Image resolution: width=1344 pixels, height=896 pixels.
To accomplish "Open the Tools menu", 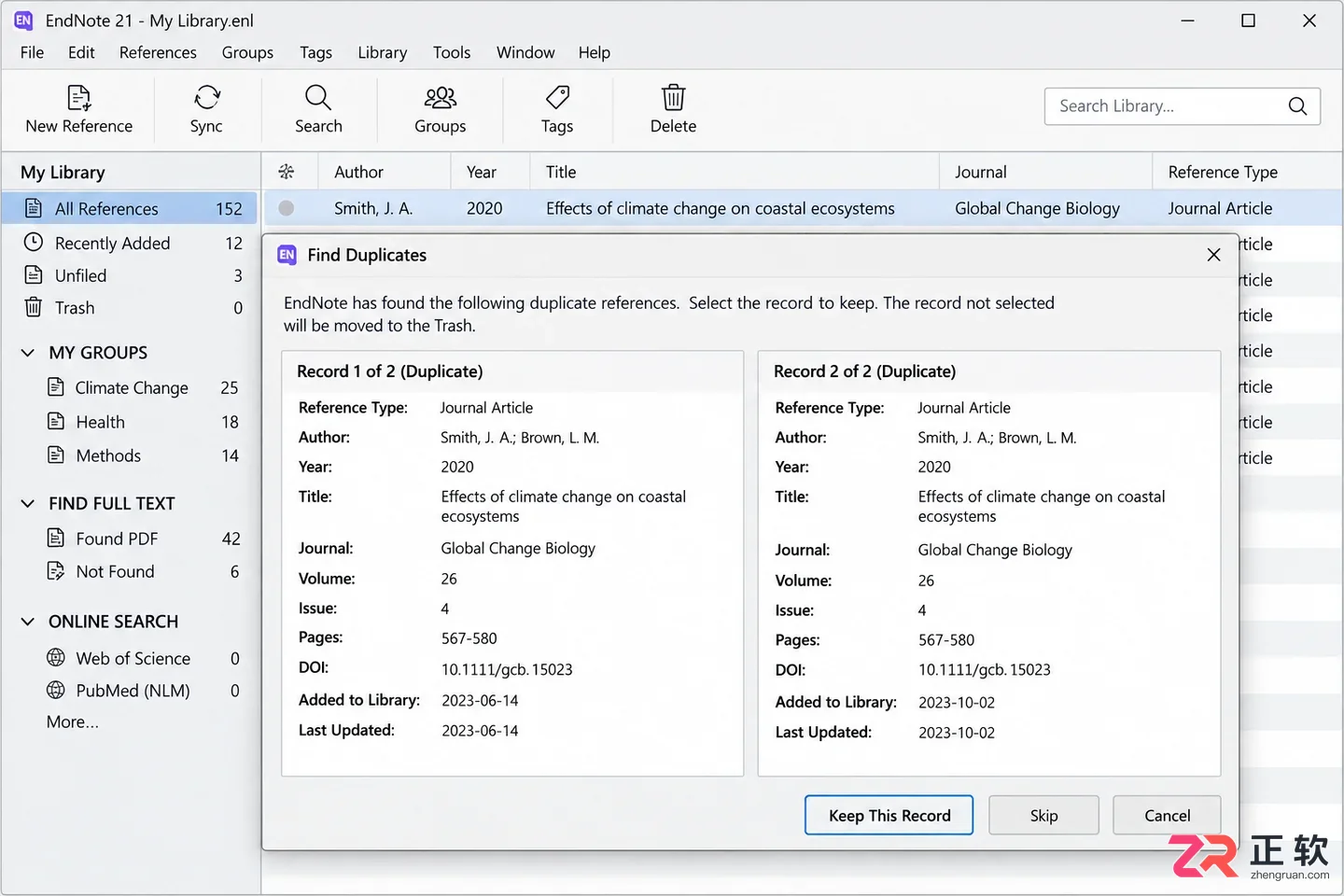I will [452, 52].
